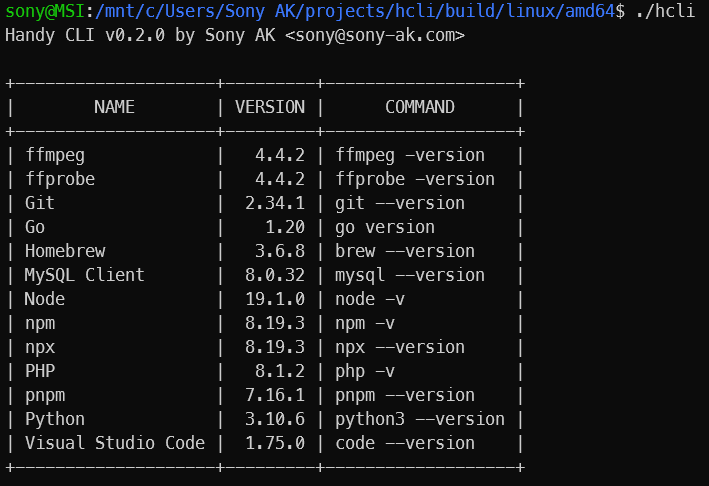The height and width of the screenshot is (486, 709).
Task: Click the COMMAND column header
Action: pos(420,107)
